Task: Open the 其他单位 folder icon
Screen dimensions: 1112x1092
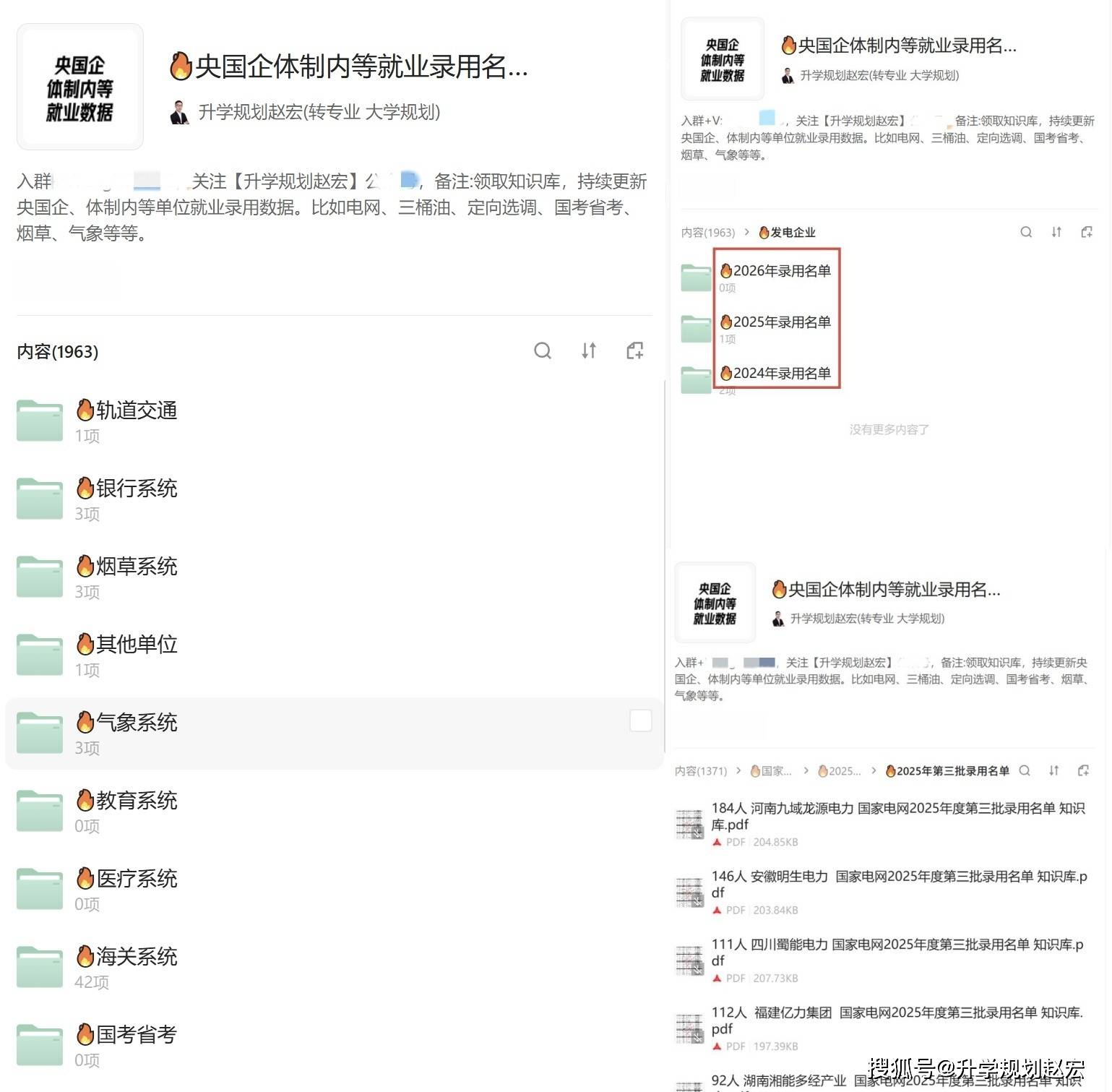Action: click(40, 654)
